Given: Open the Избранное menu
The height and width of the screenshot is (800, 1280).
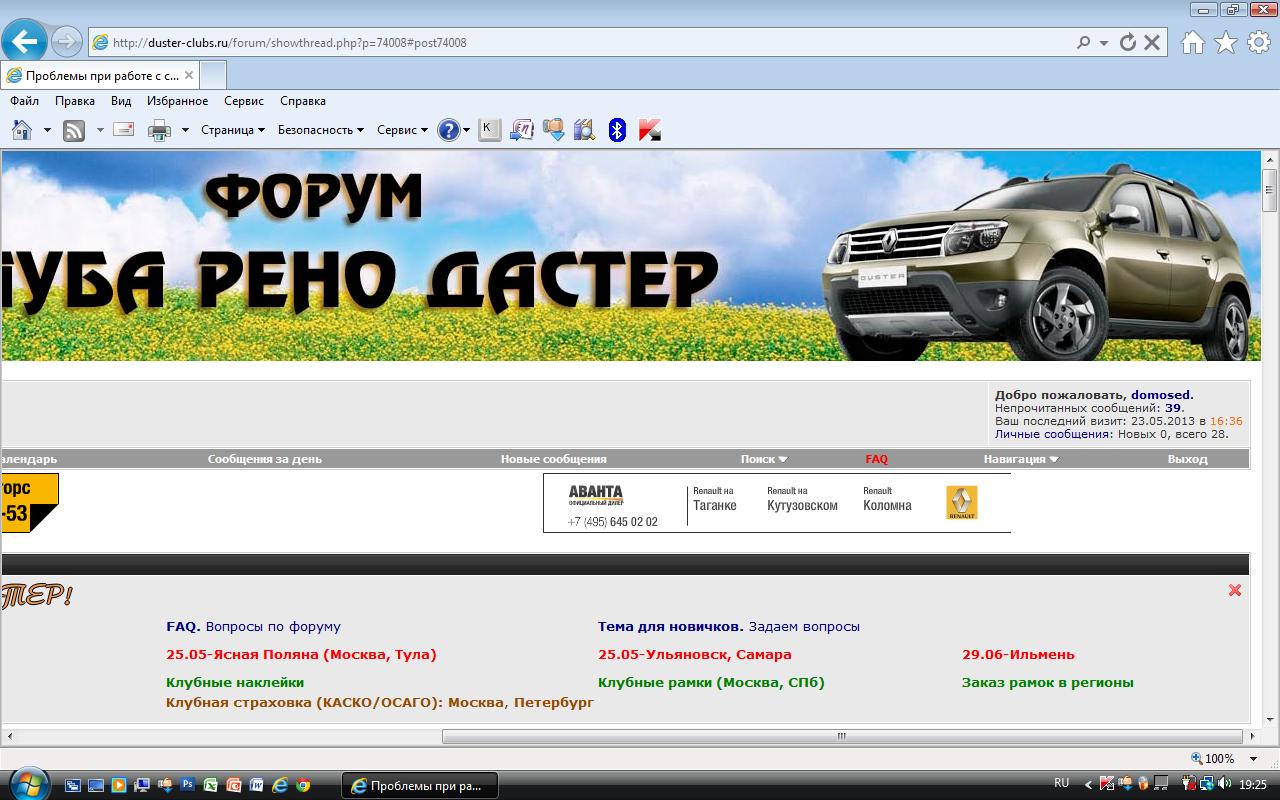Looking at the screenshot, I should coord(177,101).
